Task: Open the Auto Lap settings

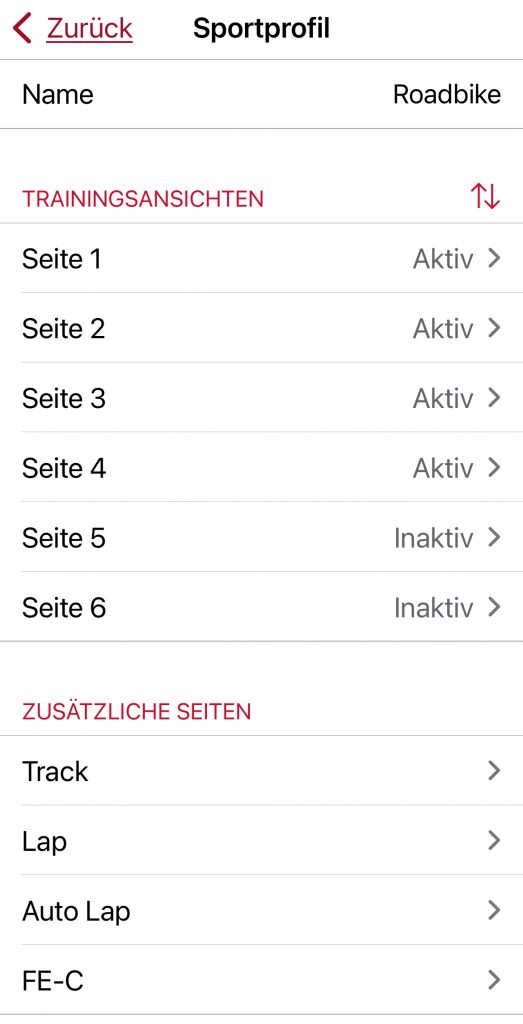Action: pos(261,910)
